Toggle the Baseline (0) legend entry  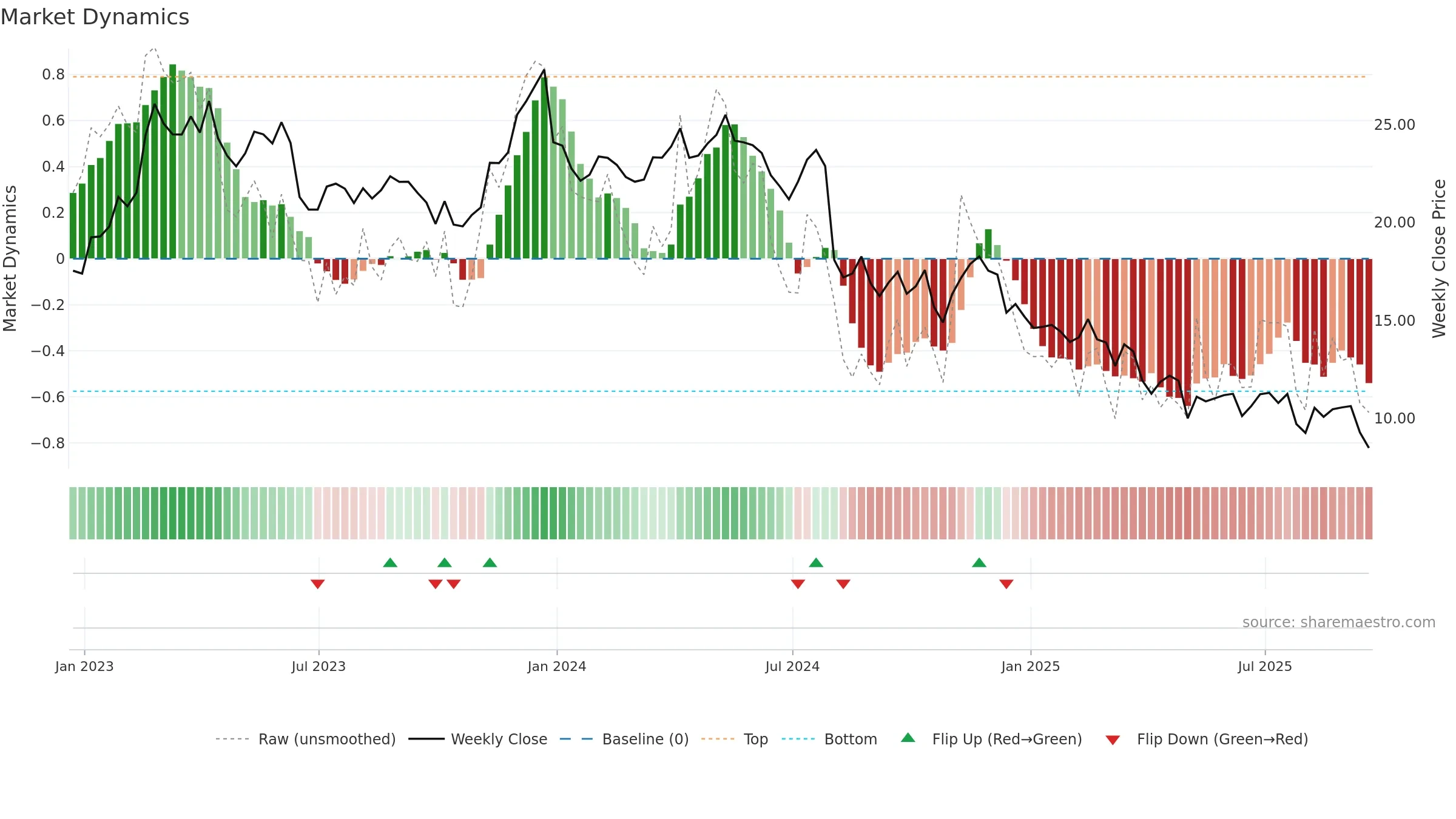click(x=624, y=739)
